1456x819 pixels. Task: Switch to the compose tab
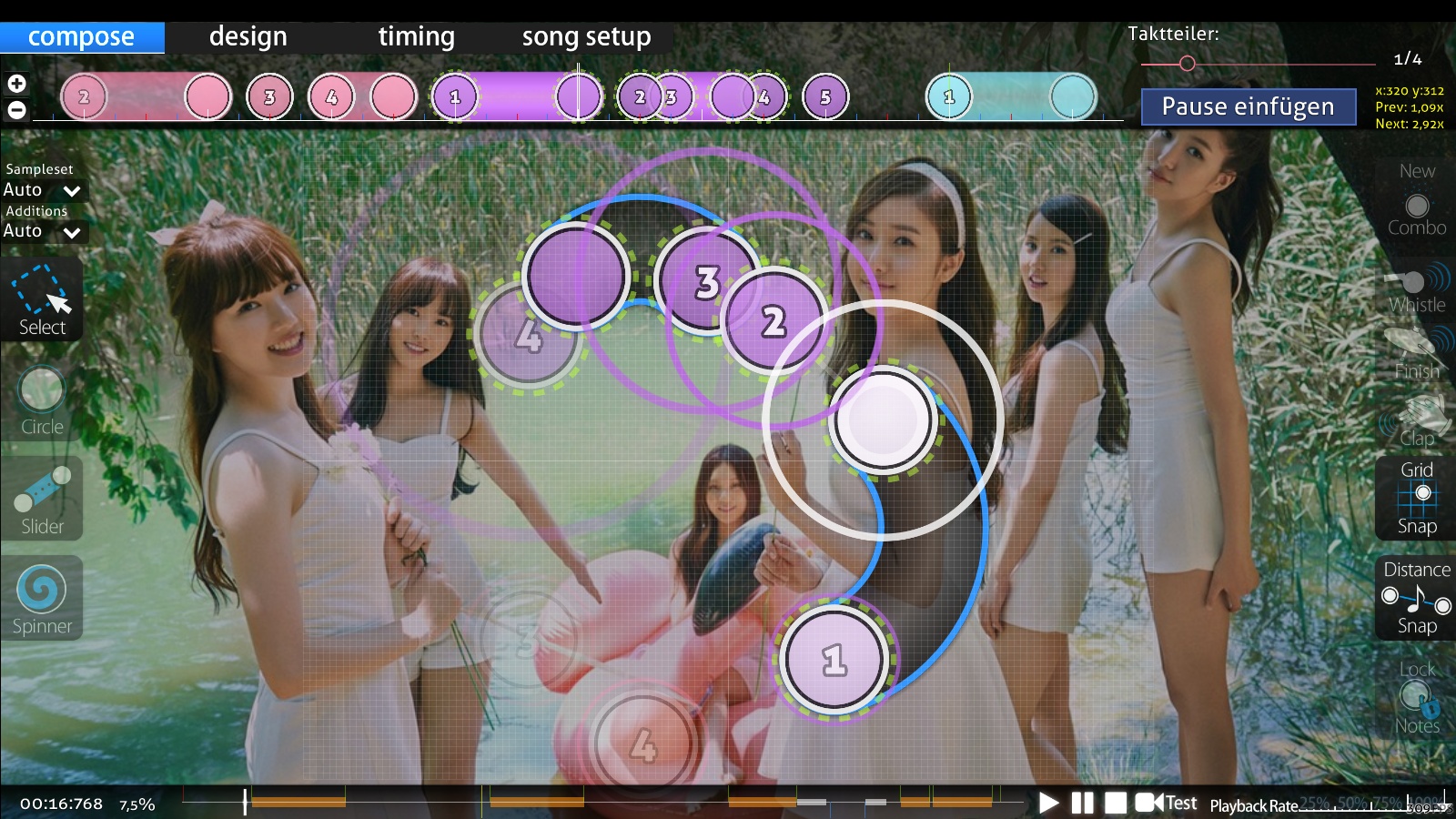(x=81, y=36)
